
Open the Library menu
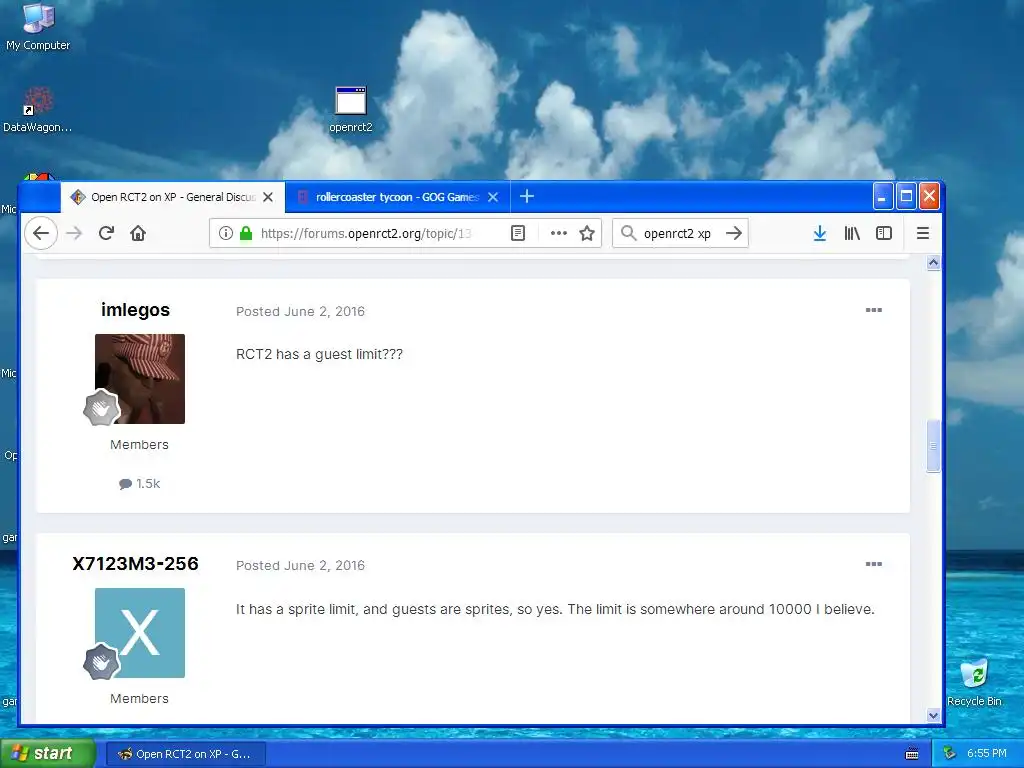[x=852, y=233]
